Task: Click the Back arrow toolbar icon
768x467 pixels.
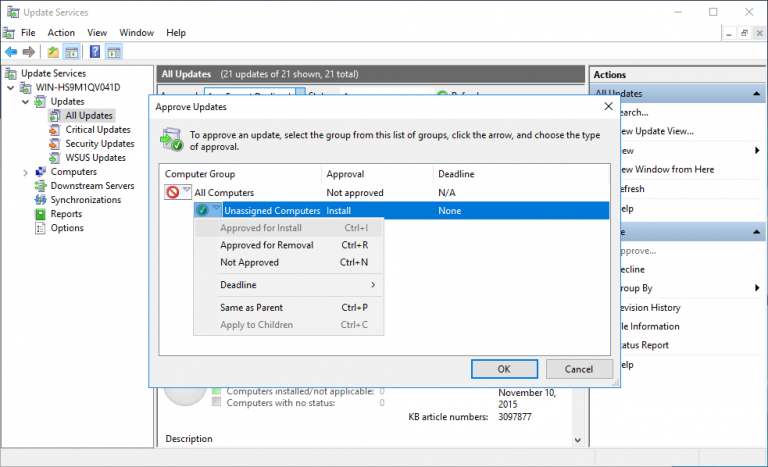Action: [11, 52]
